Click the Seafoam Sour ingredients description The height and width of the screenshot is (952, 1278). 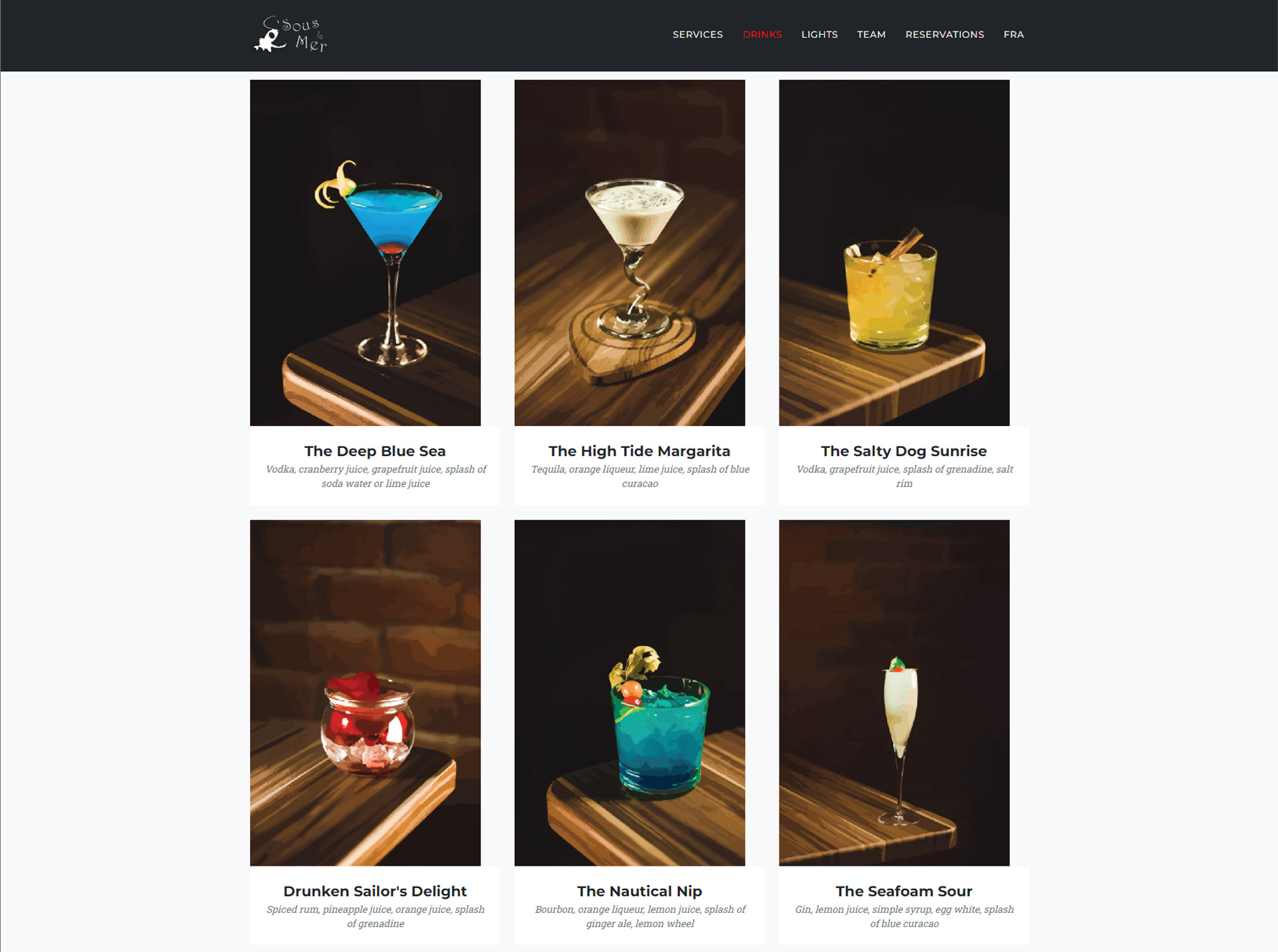[904, 916]
